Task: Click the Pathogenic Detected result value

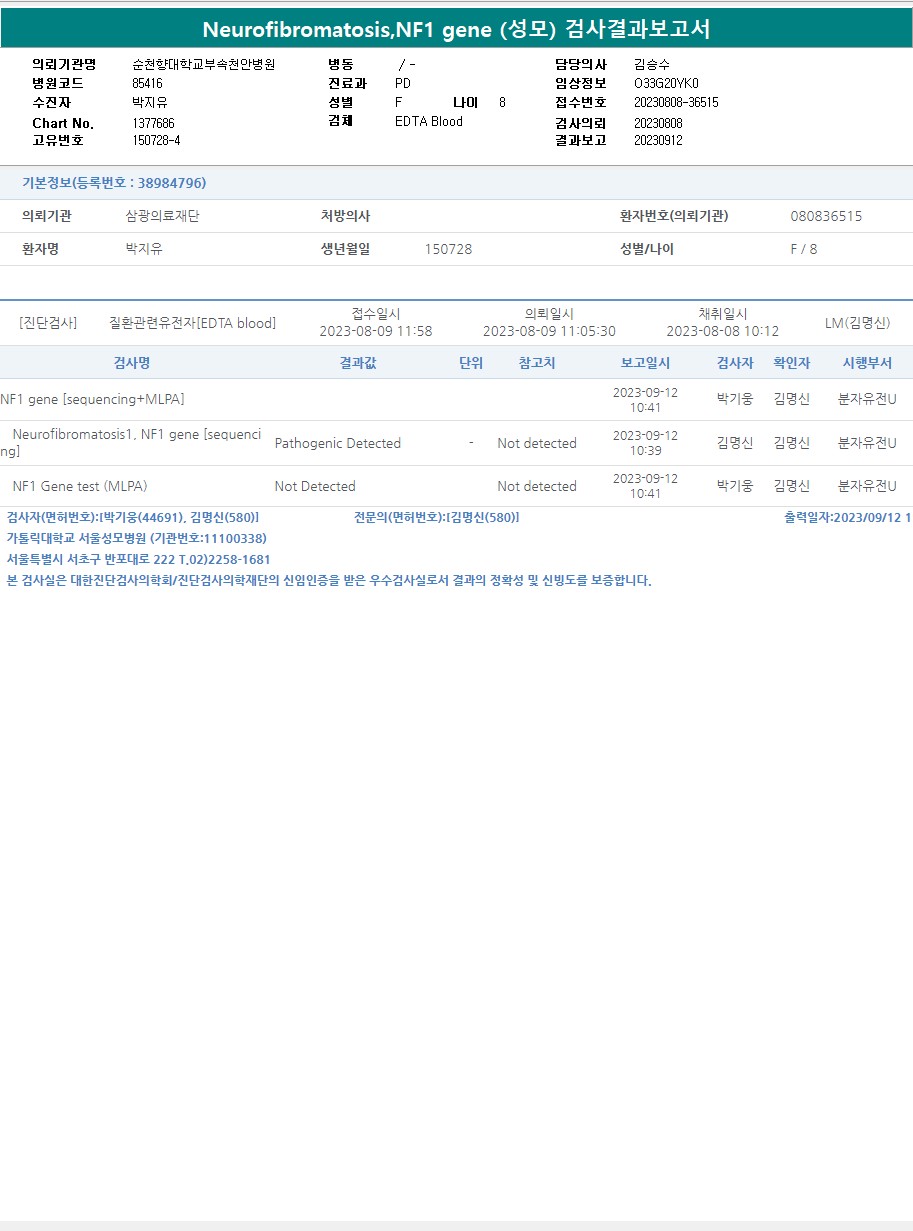Action: coord(337,443)
